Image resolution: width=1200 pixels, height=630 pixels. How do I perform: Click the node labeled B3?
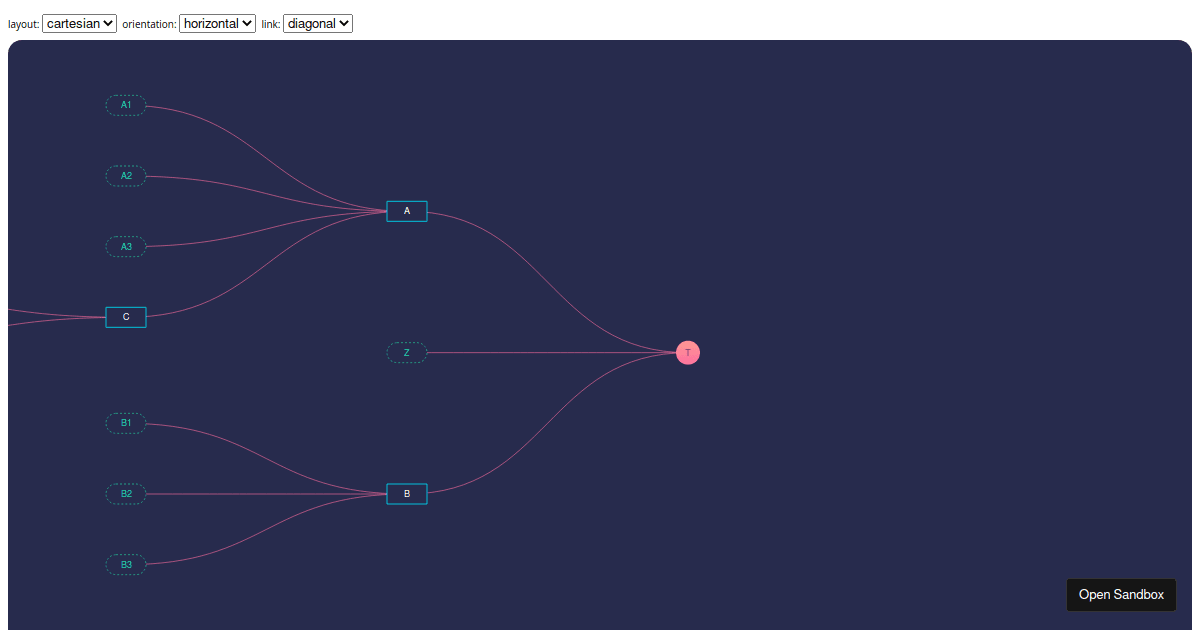coord(125,564)
